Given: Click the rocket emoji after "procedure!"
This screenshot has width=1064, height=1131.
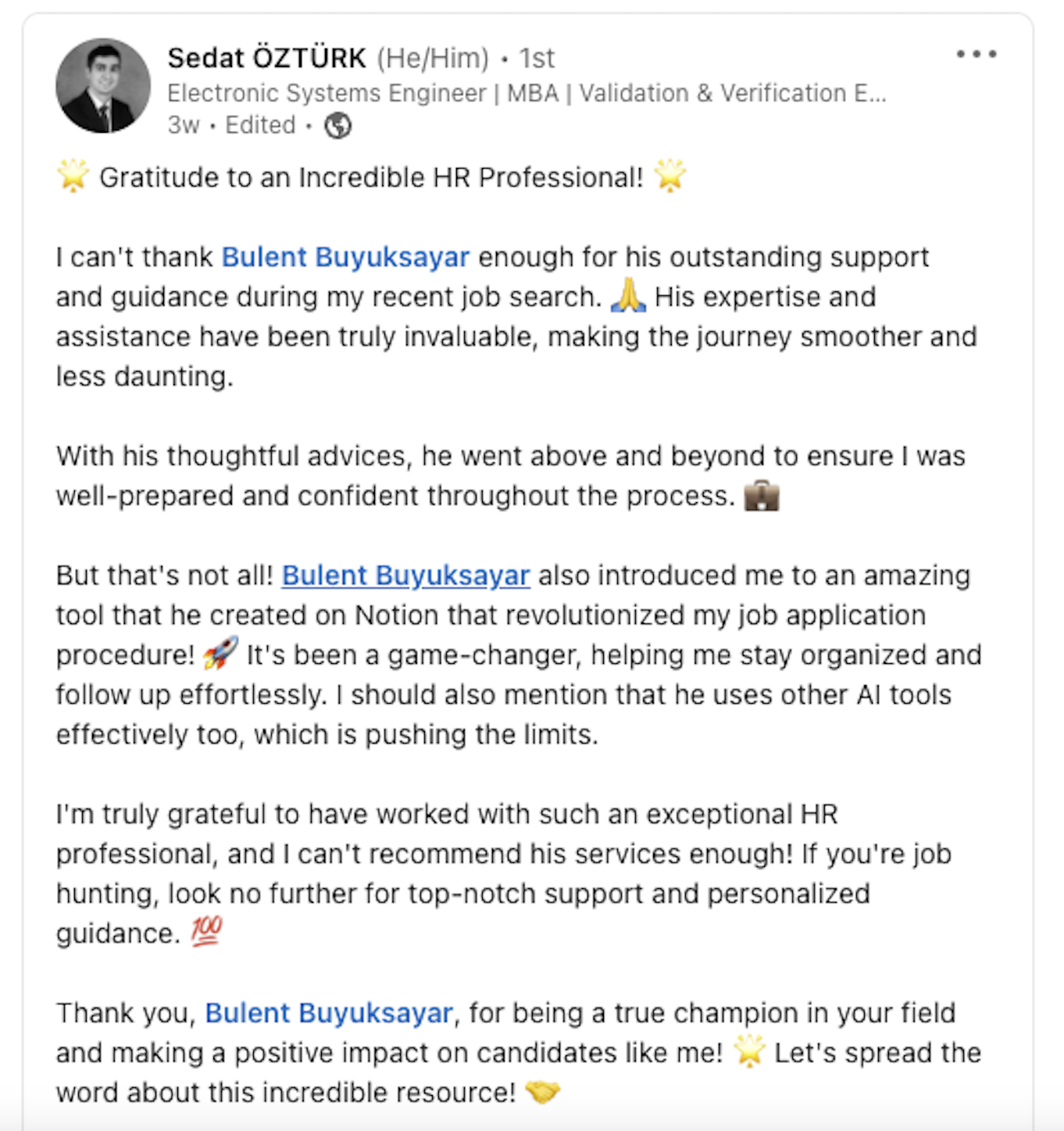Looking at the screenshot, I should pyautogui.click(x=220, y=654).
